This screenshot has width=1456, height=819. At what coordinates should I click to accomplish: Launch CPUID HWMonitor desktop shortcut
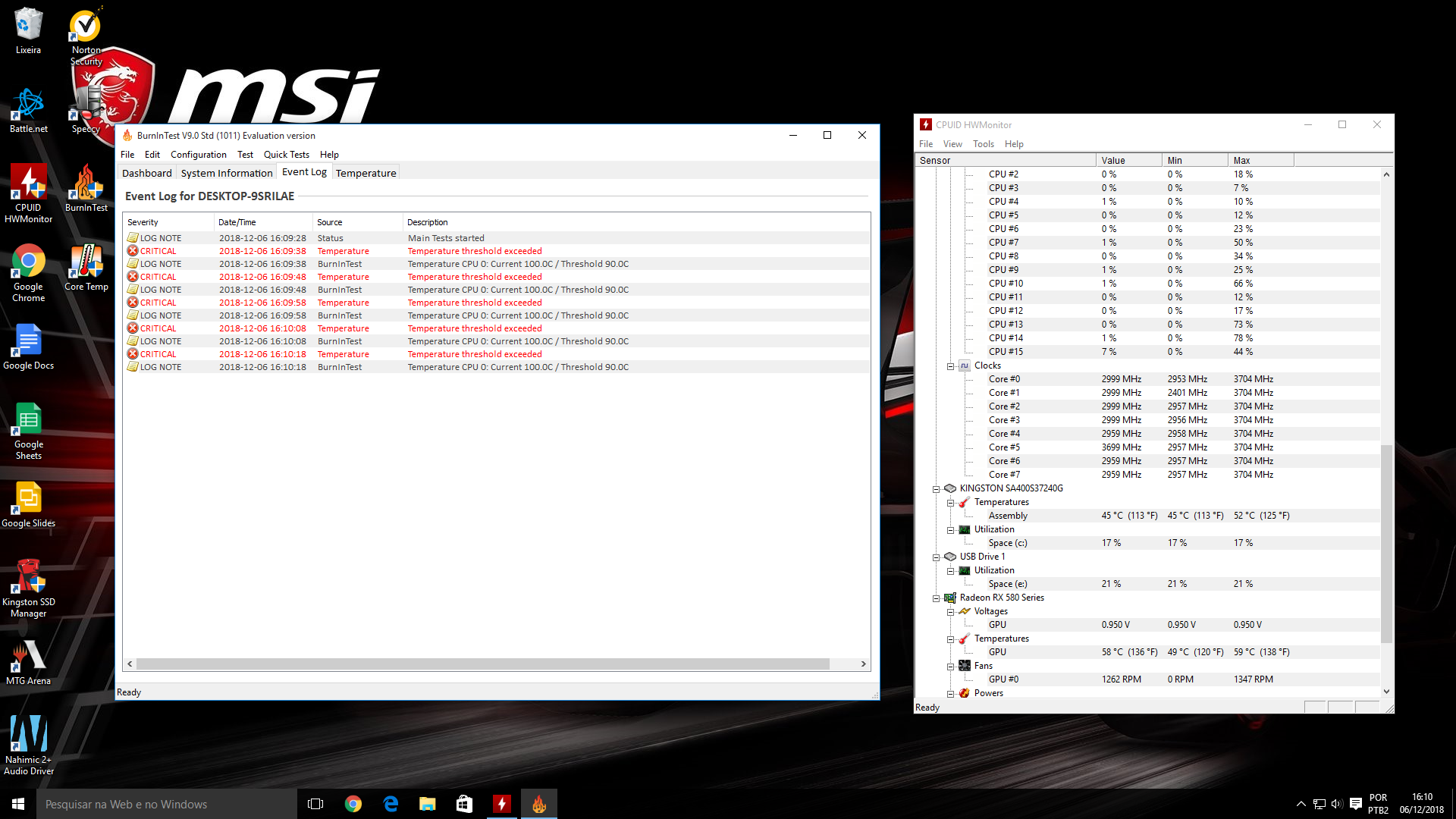point(28,193)
